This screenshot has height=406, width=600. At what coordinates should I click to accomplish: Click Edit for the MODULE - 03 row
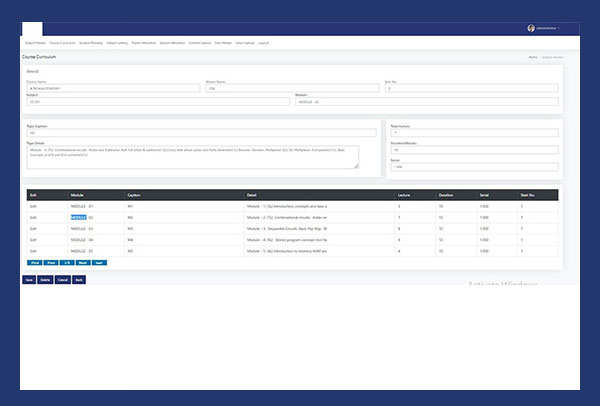click(32, 228)
